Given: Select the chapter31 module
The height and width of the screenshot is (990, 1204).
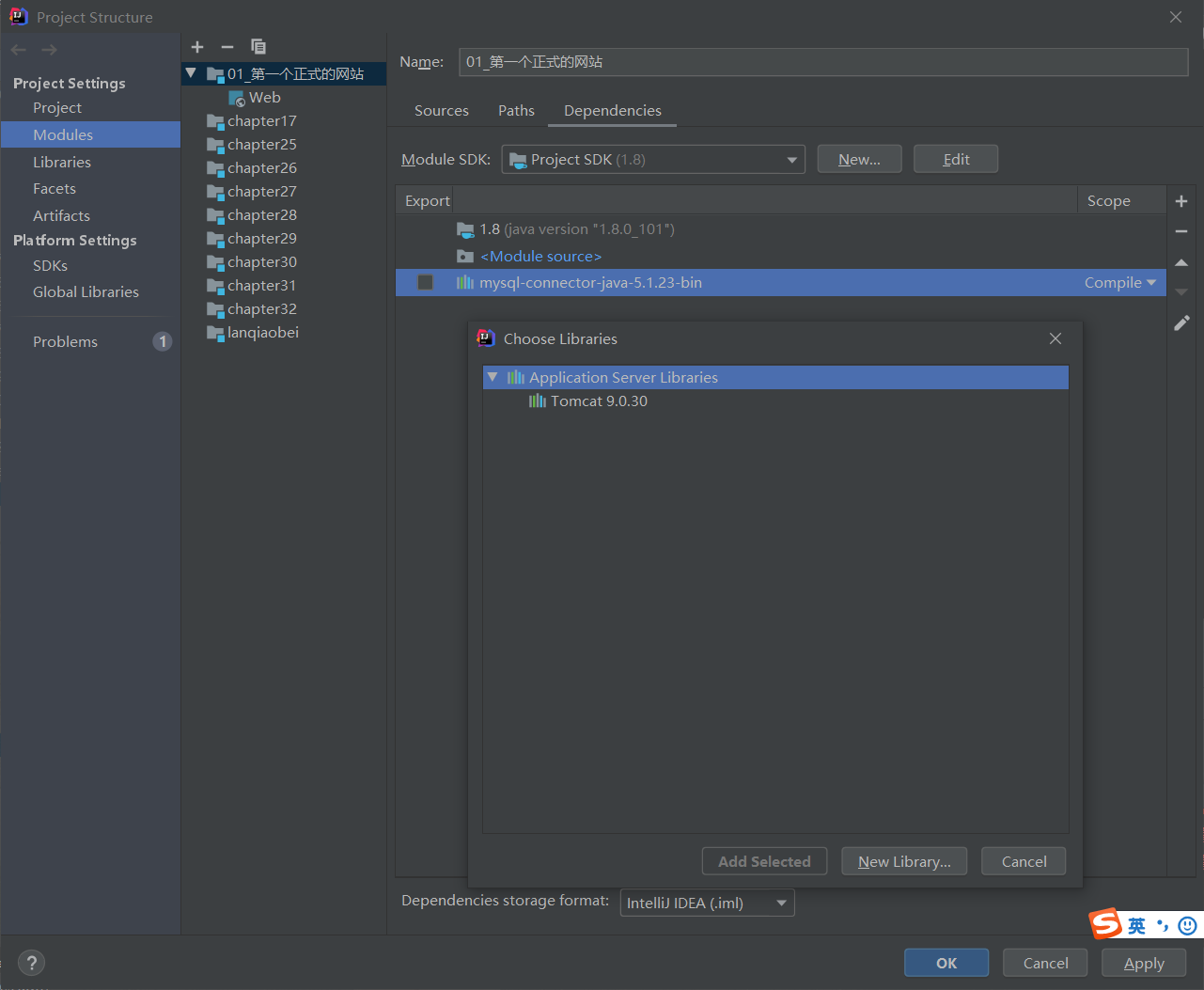Looking at the screenshot, I should click(261, 286).
